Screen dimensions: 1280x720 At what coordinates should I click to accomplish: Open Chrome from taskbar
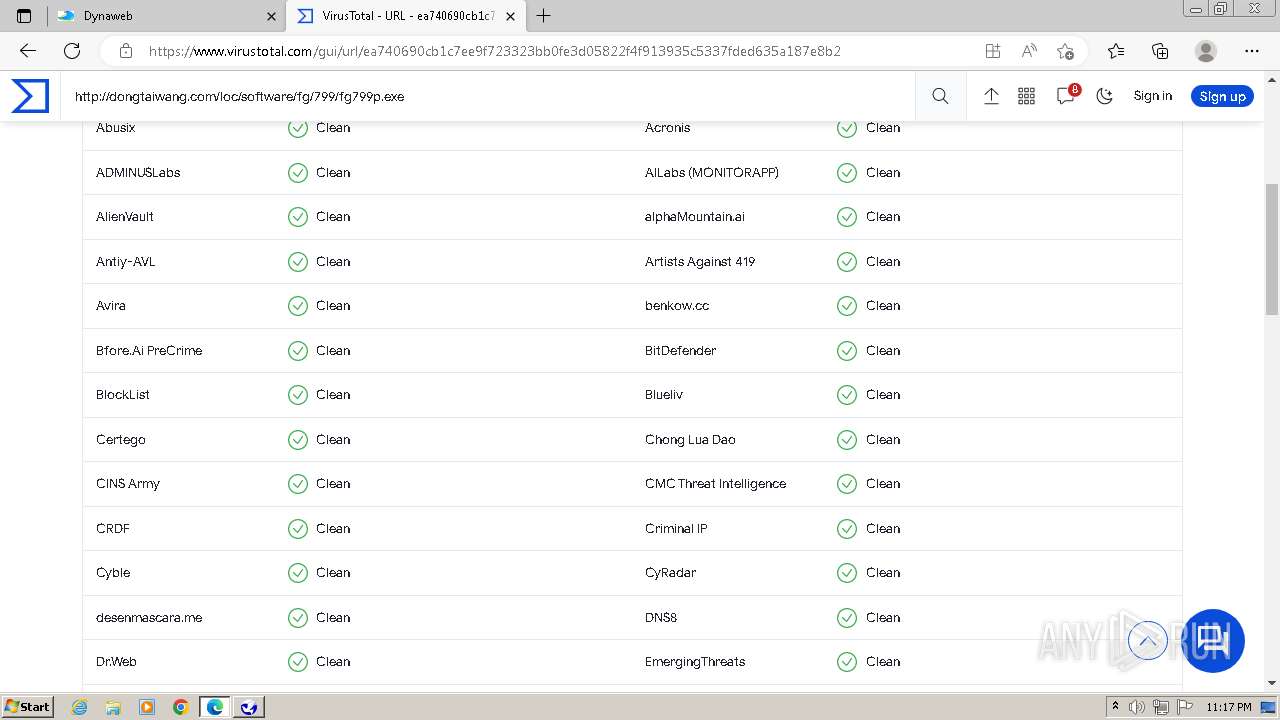pyautogui.click(x=181, y=707)
